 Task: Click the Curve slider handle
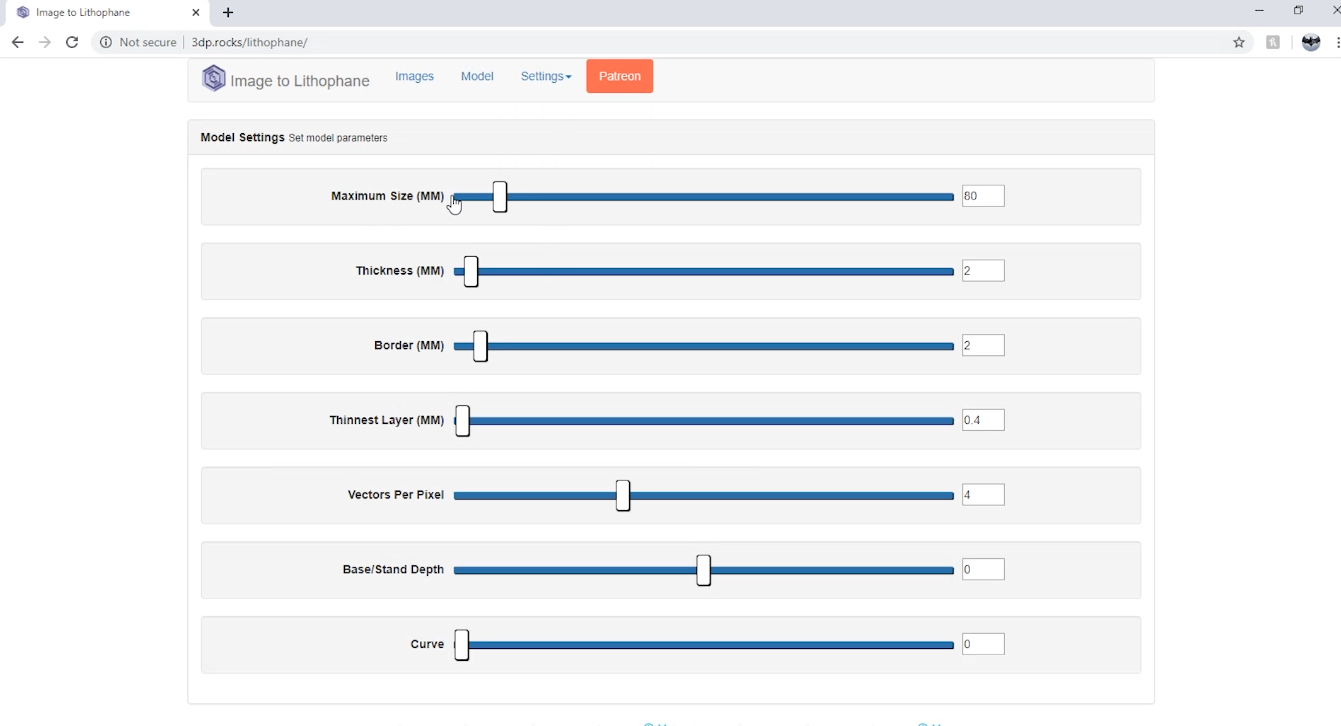(462, 645)
